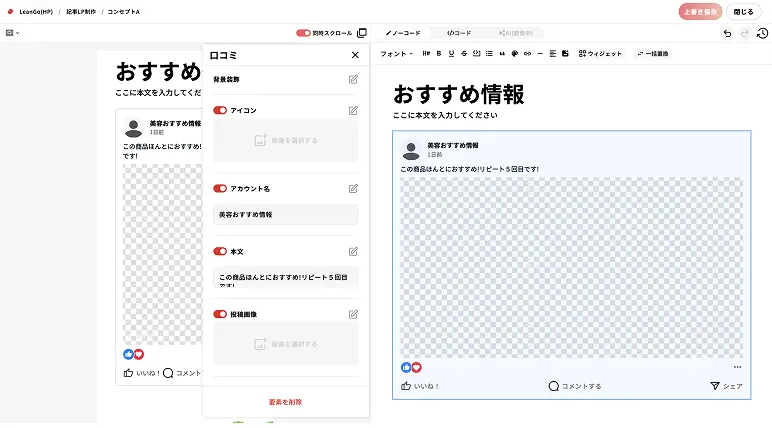772x428 pixels.
Task: Toggle the アカウント名 switch
Action: click(220, 189)
